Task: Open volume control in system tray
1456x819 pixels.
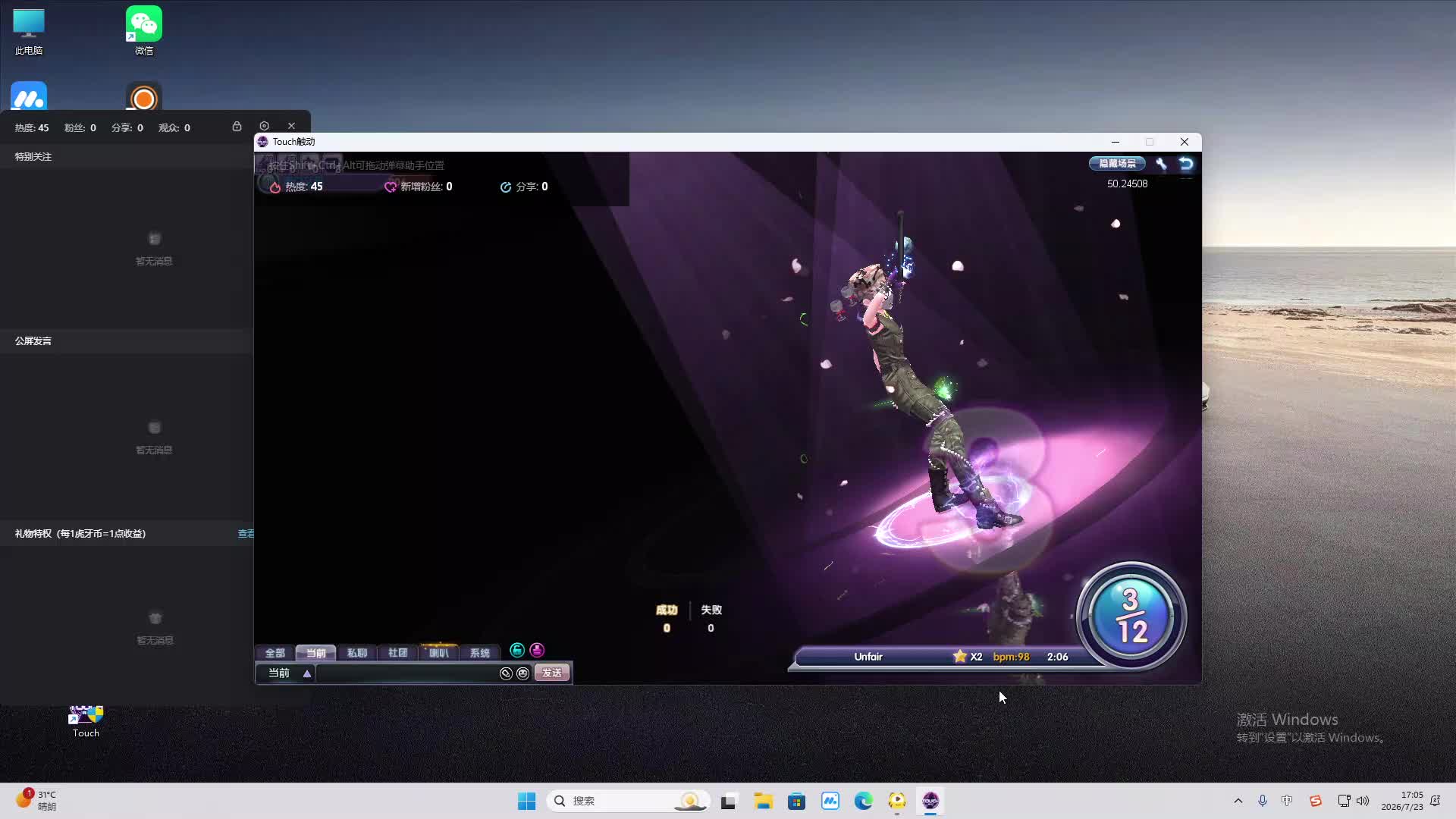Action: tap(1363, 801)
